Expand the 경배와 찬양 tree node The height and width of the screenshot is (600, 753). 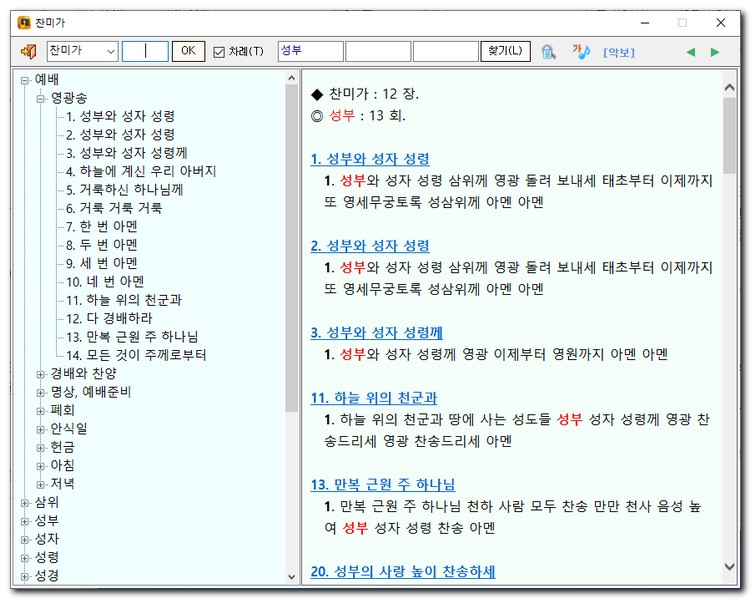coord(41,373)
